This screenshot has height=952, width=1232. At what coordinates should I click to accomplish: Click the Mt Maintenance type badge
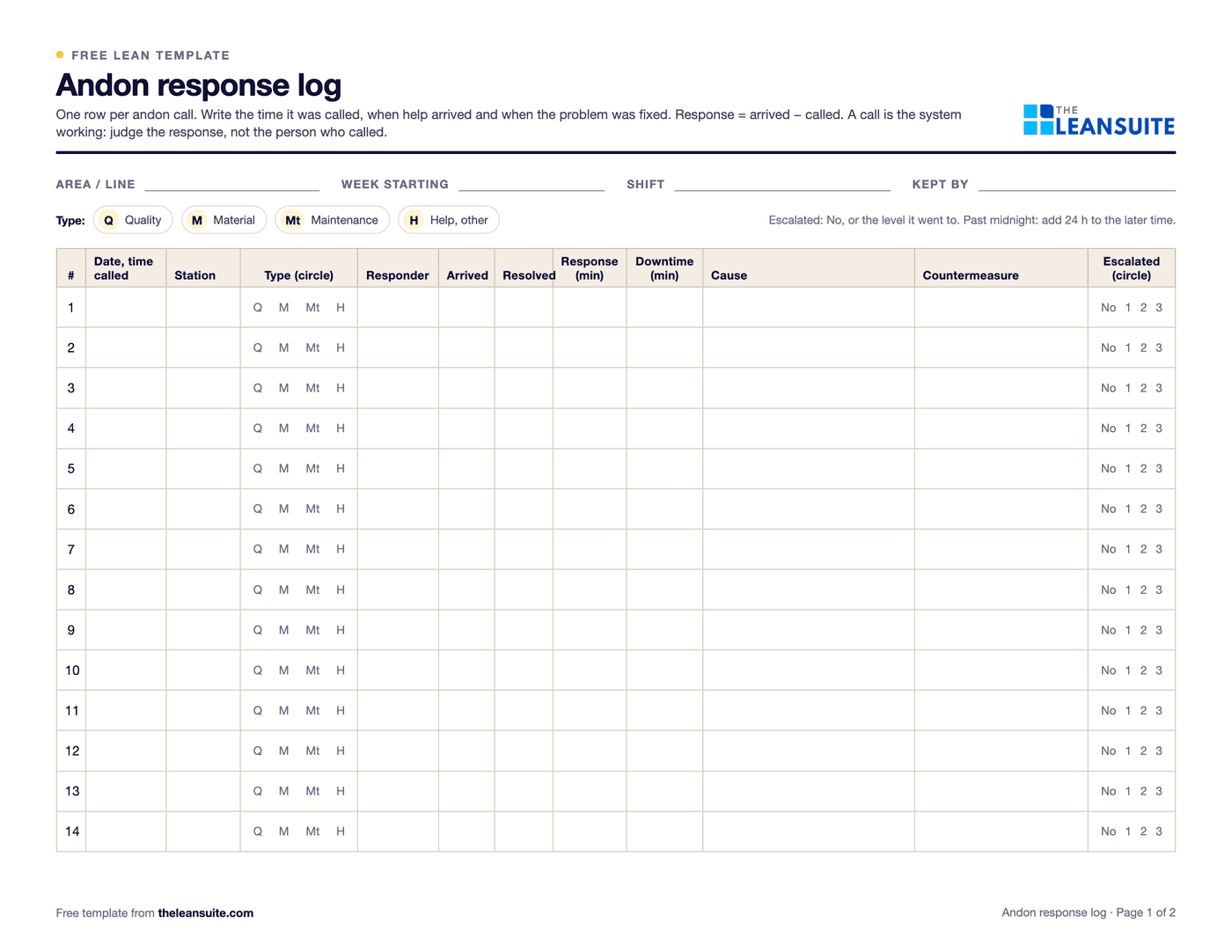coord(332,220)
